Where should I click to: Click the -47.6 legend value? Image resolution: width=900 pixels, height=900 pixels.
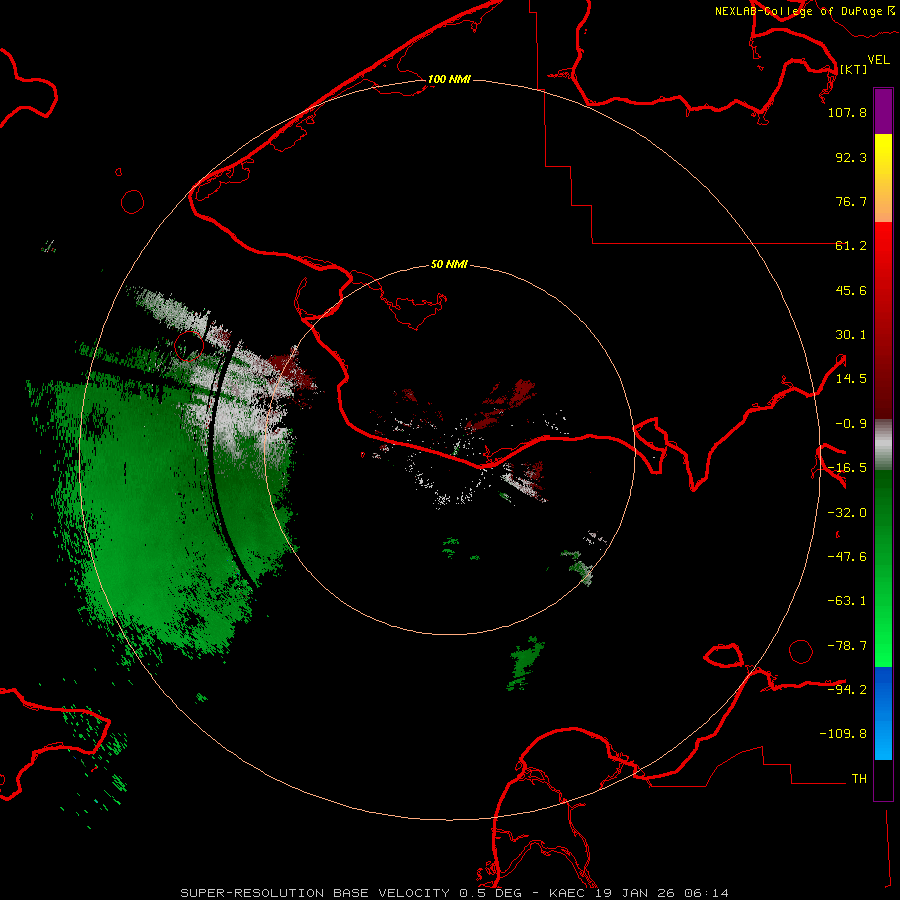click(847, 557)
